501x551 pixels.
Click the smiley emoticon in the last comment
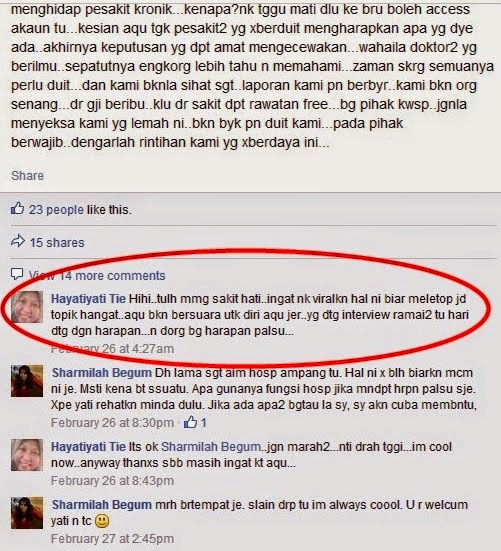(102, 521)
